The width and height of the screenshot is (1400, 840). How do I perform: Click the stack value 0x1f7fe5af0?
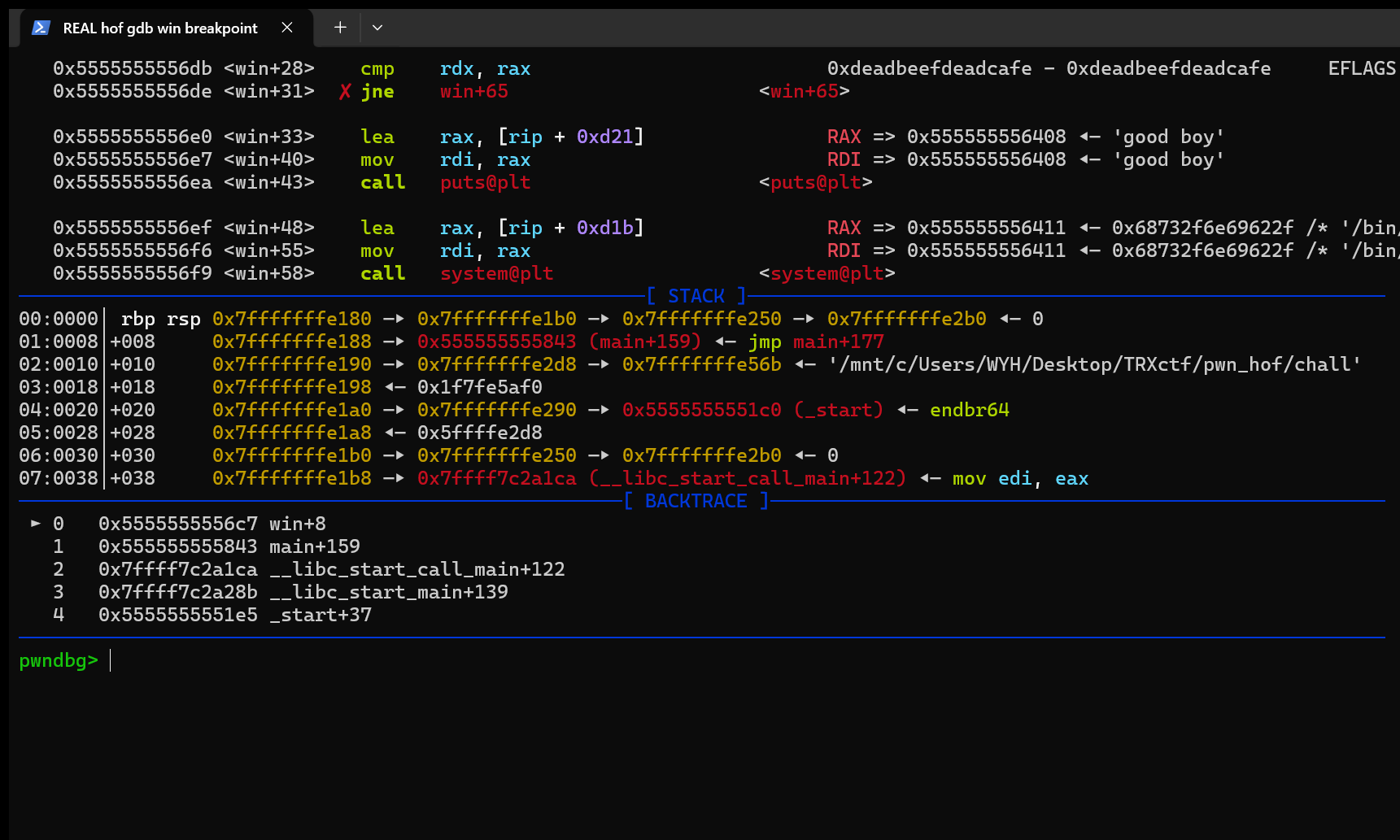[480, 388]
